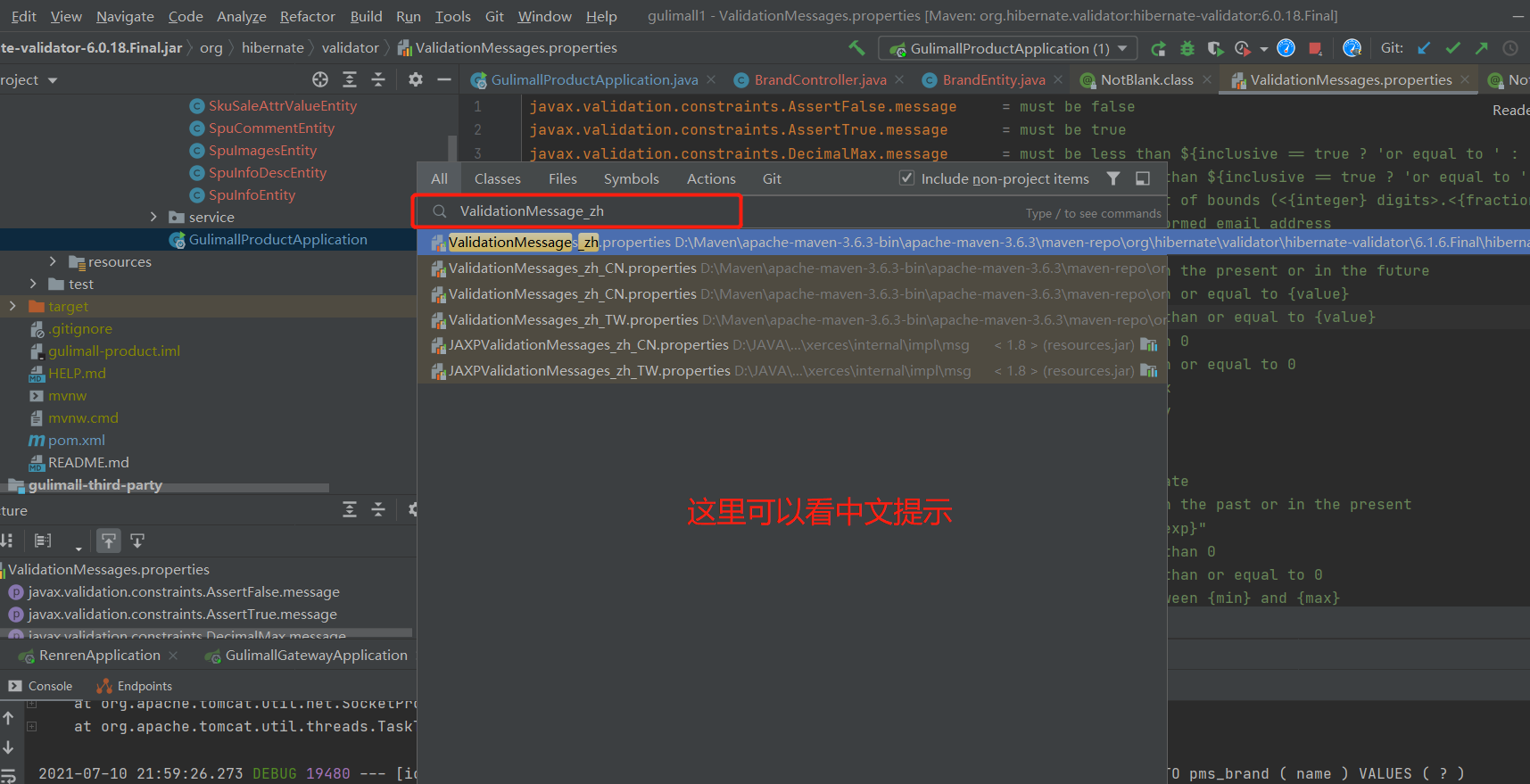This screenshot has width=1530, height=784.
Task: Open the profiler dropdown arrow beside run icons
Action: 1264,49
